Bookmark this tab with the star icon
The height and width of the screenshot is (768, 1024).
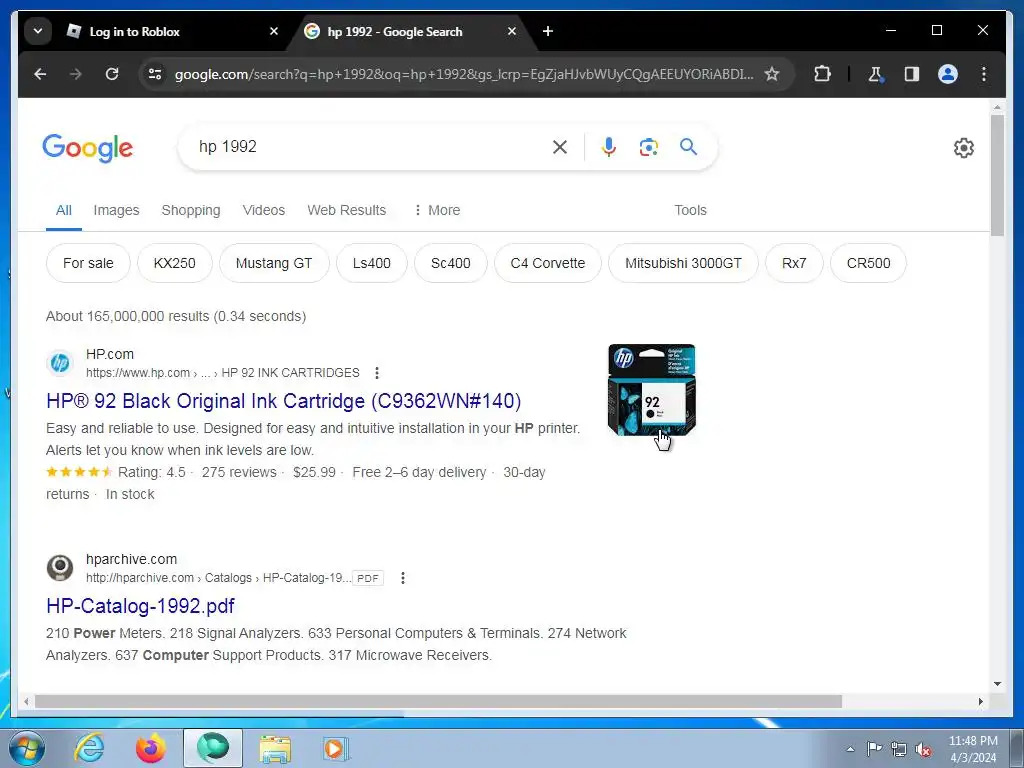pyautogui.click(x=772, y=74)
